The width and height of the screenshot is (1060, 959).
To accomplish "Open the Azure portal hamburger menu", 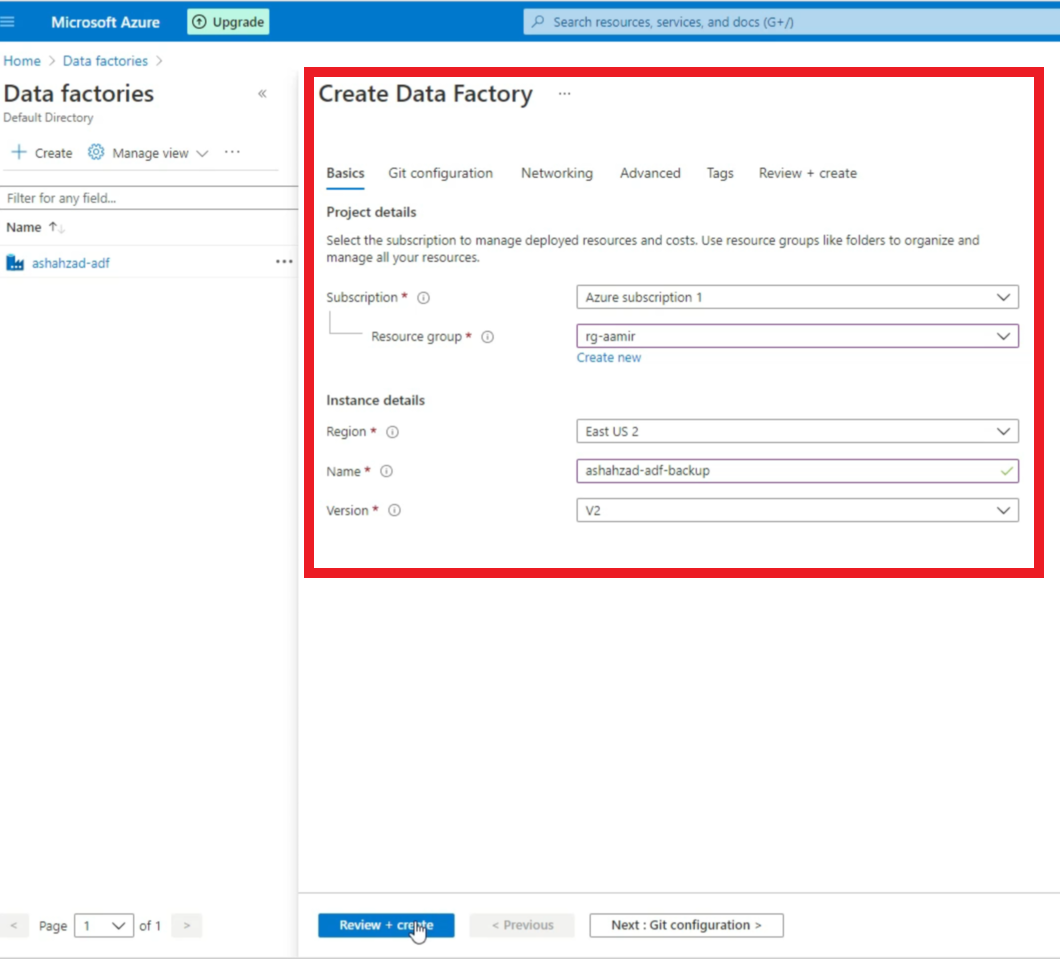I will (7, 22).
